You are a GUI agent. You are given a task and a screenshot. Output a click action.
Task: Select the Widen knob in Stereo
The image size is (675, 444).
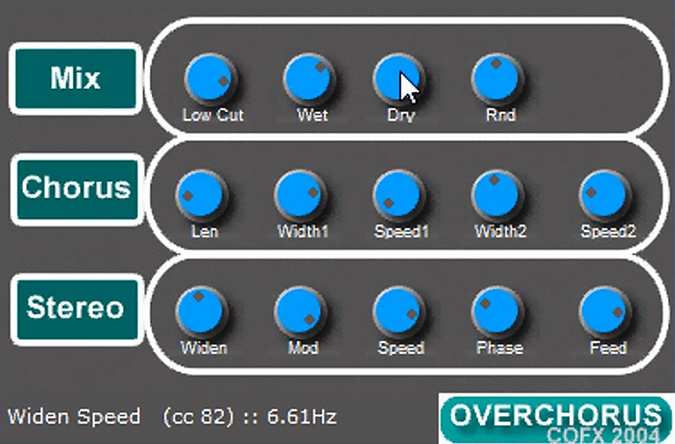tap(202, 312)
